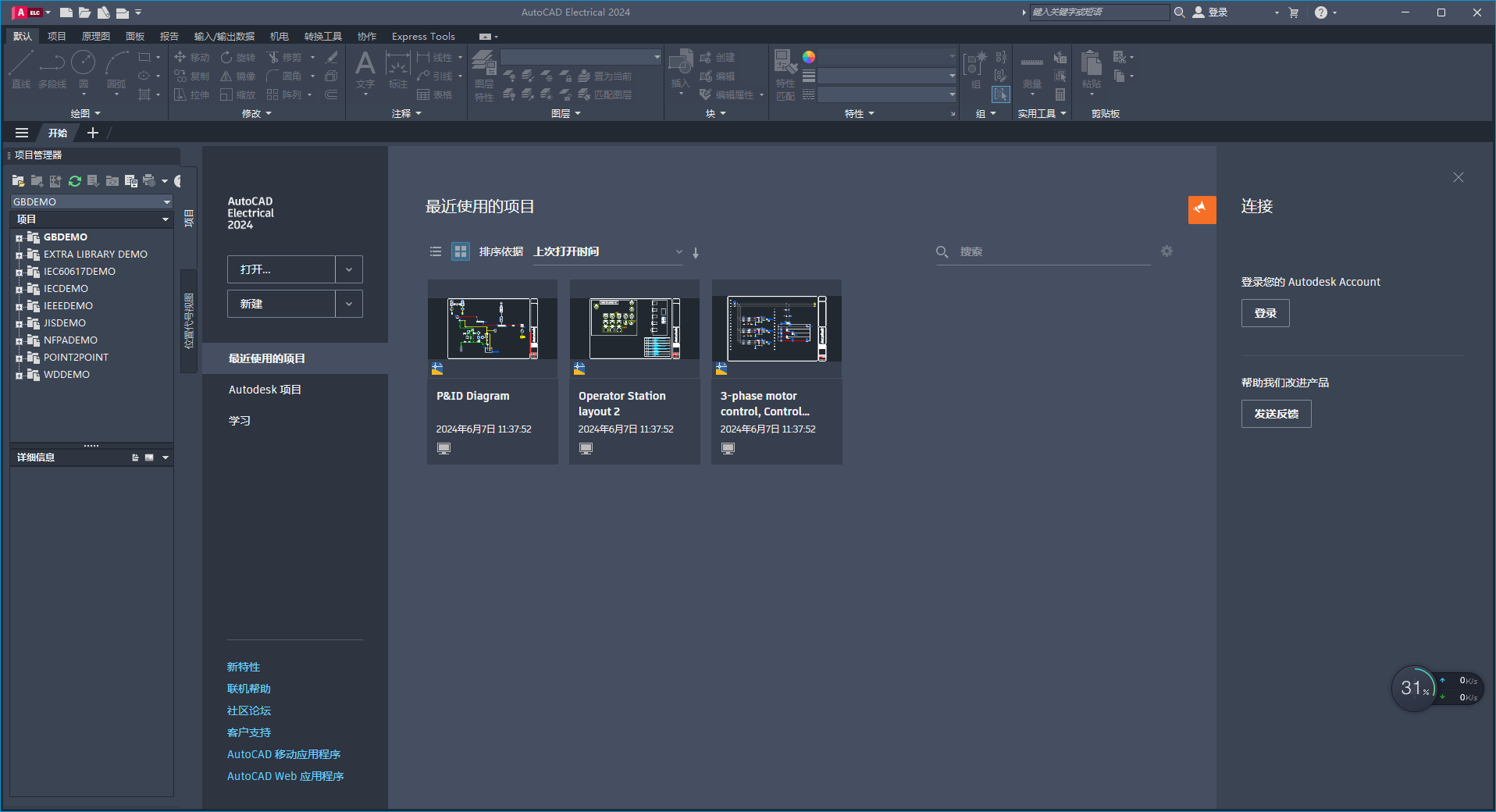The image size is (1496, 812).
Task: Refresh the project list in Project Manager
Action: pos(74,180)
